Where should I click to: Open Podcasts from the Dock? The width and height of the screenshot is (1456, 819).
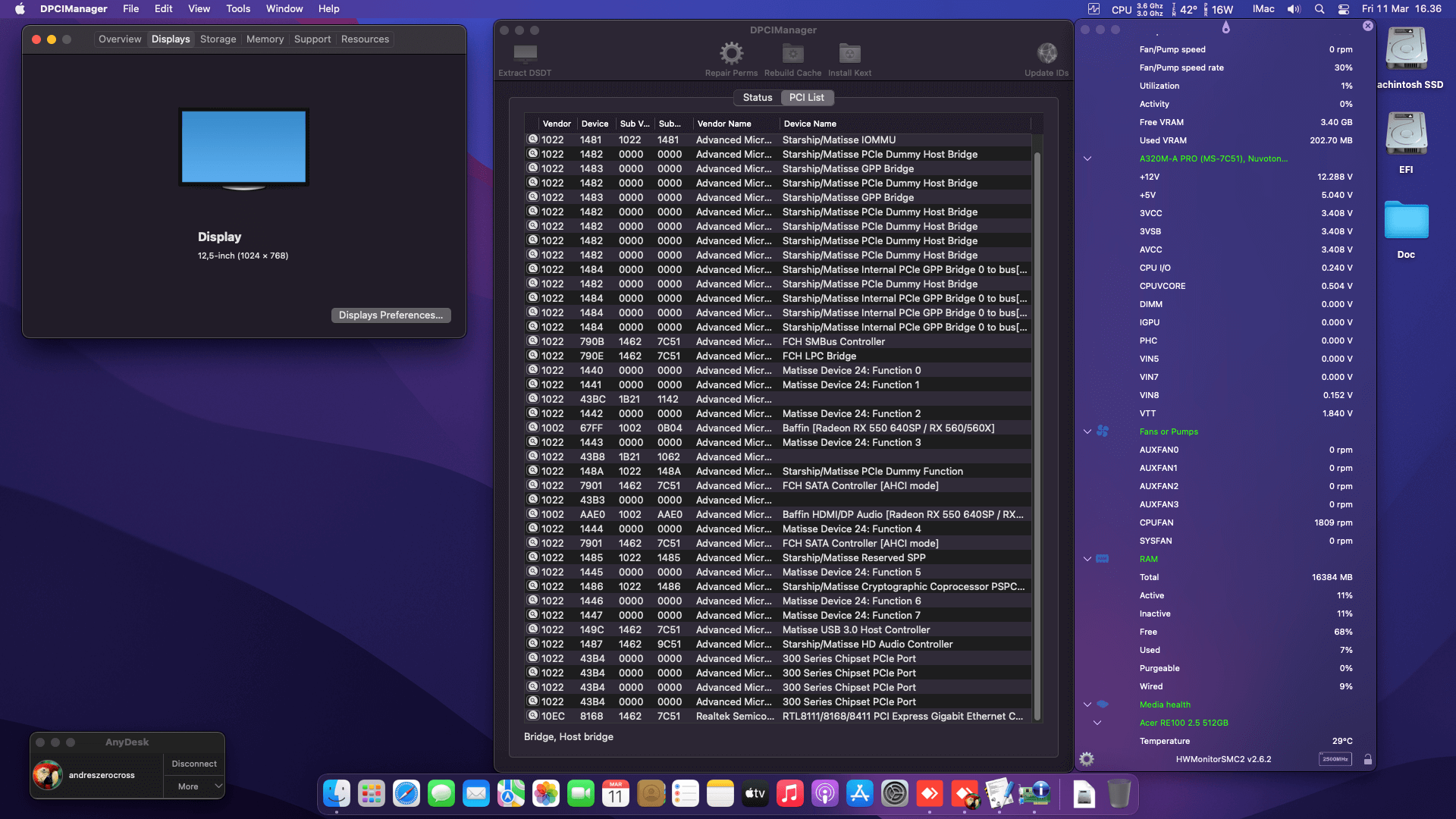tap(825, 794)
